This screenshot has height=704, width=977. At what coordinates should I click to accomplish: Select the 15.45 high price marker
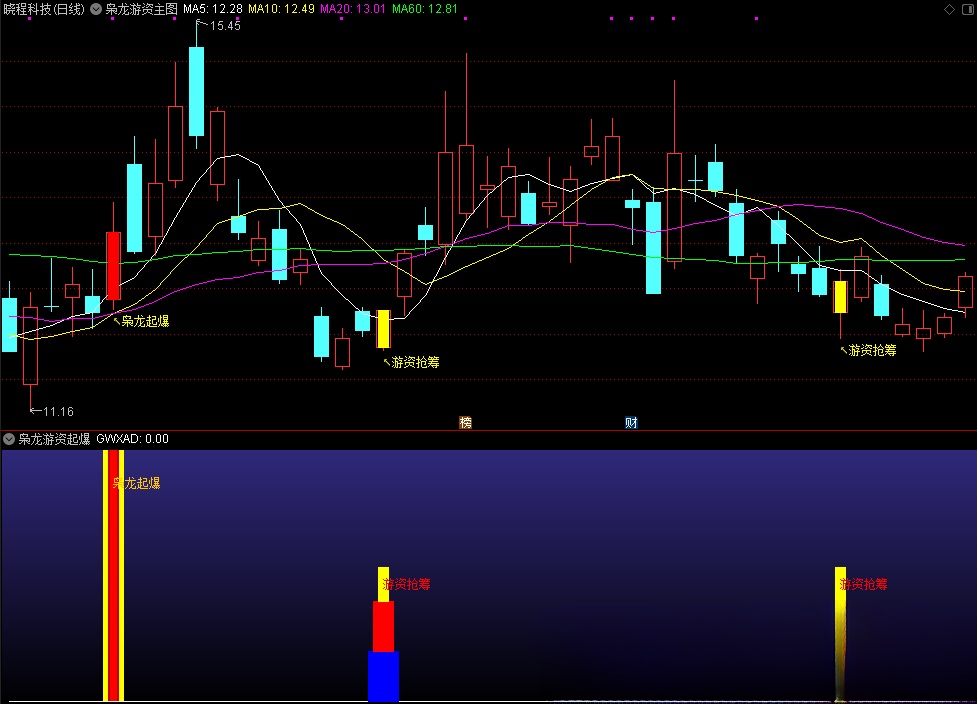coord(224,26)
